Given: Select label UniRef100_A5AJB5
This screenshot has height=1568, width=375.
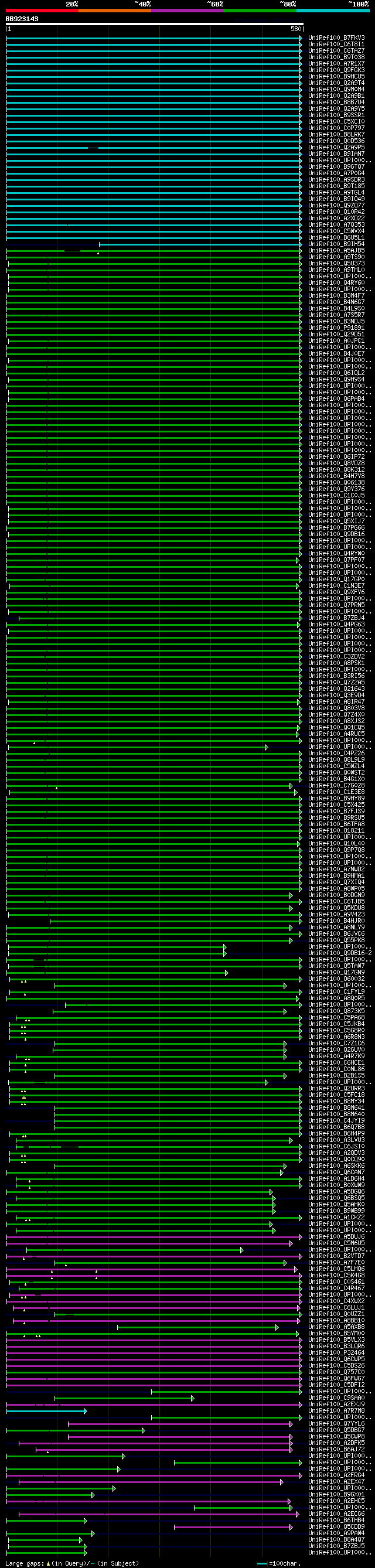Looking at the screenshot, I should coord(337,251).
